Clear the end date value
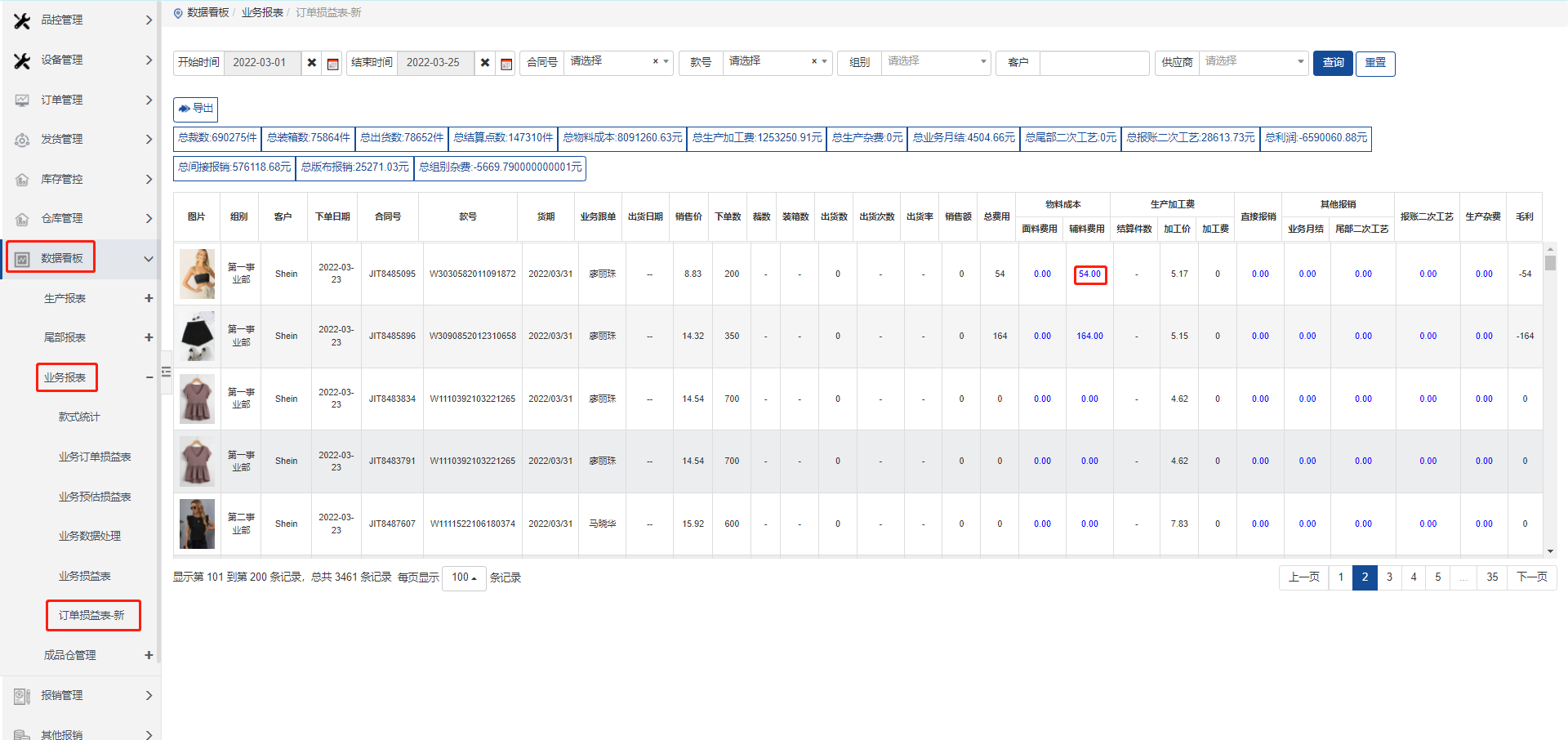The height and width of the screenshot is (740, 1568). click(x=485, y=63)
